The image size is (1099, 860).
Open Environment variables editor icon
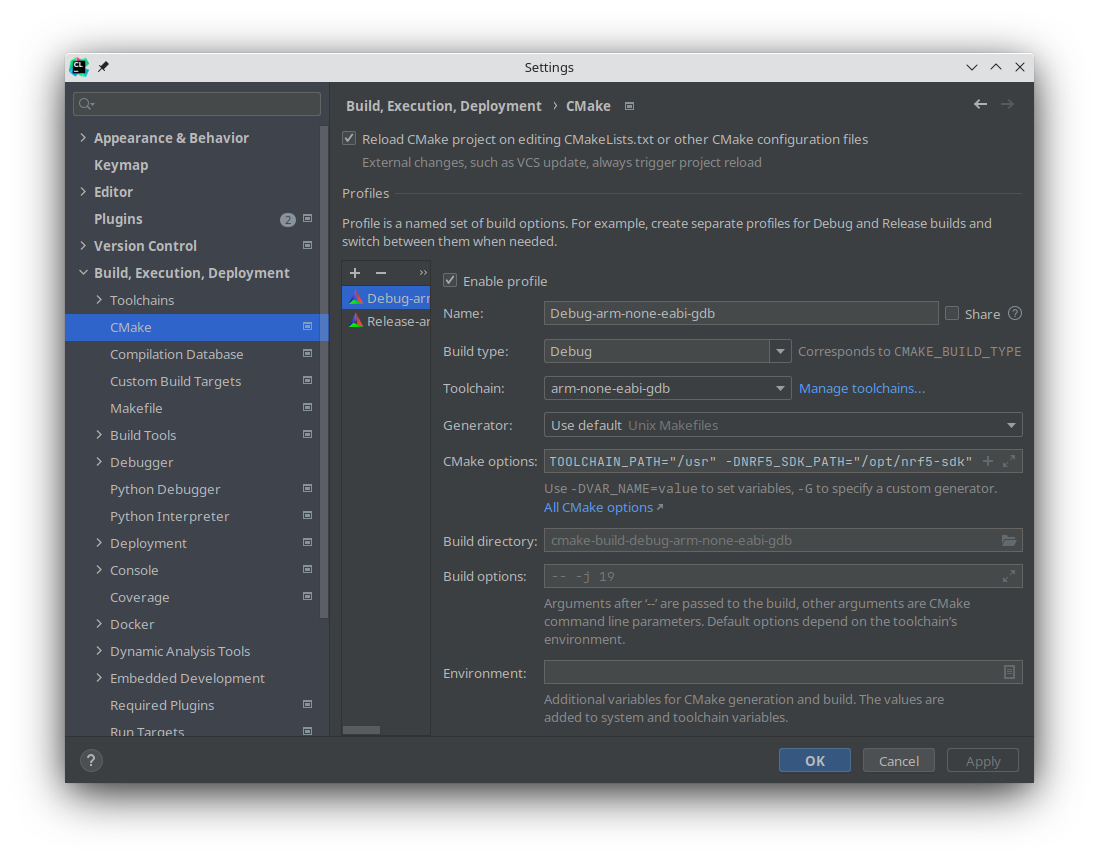point(1009,673)
